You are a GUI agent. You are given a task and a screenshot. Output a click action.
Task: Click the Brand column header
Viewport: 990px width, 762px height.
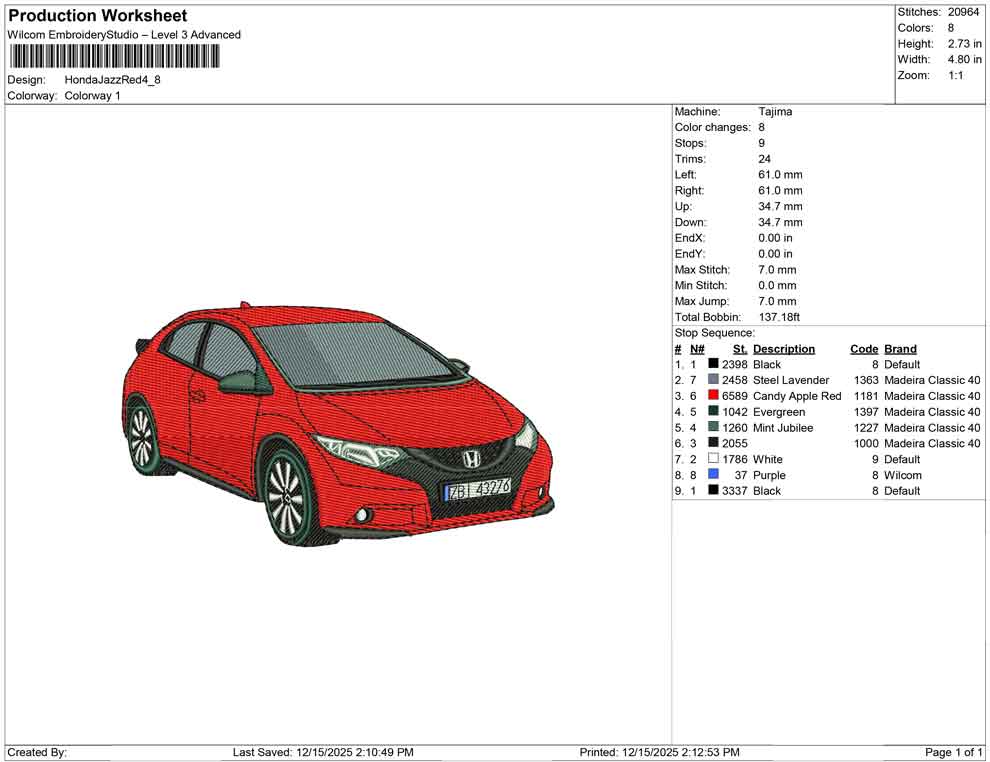click(x=899, y=348)
